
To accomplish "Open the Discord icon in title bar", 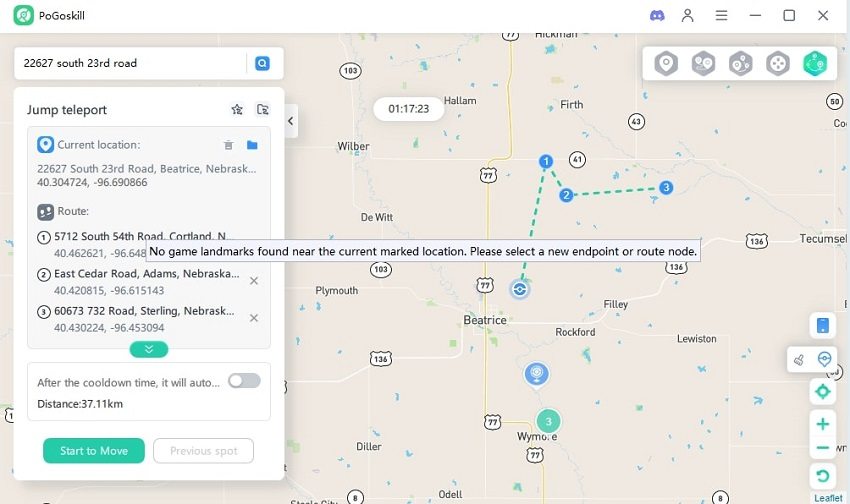I will point(657,15).
